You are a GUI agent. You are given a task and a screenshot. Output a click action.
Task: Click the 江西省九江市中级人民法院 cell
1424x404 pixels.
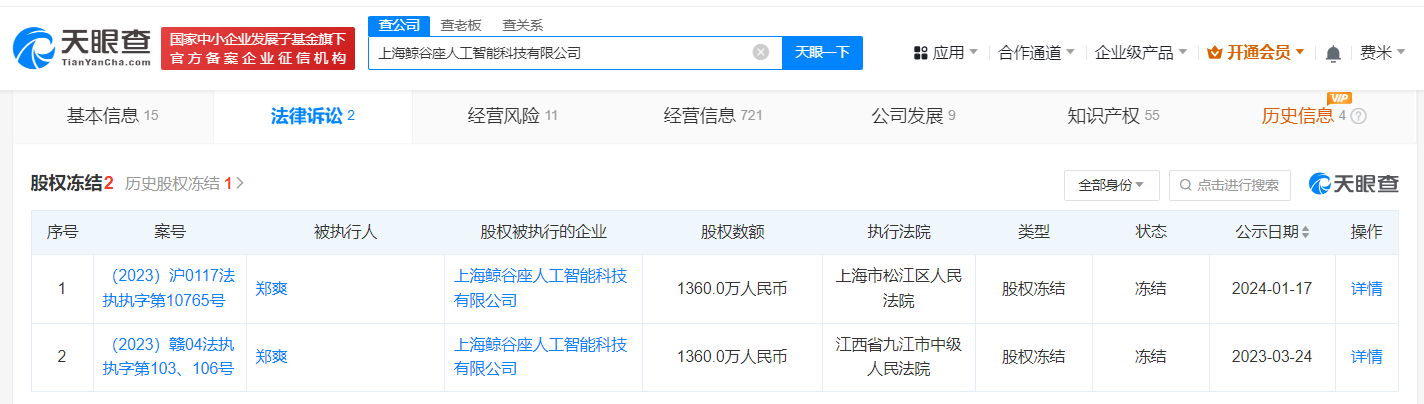click(899, 356)
